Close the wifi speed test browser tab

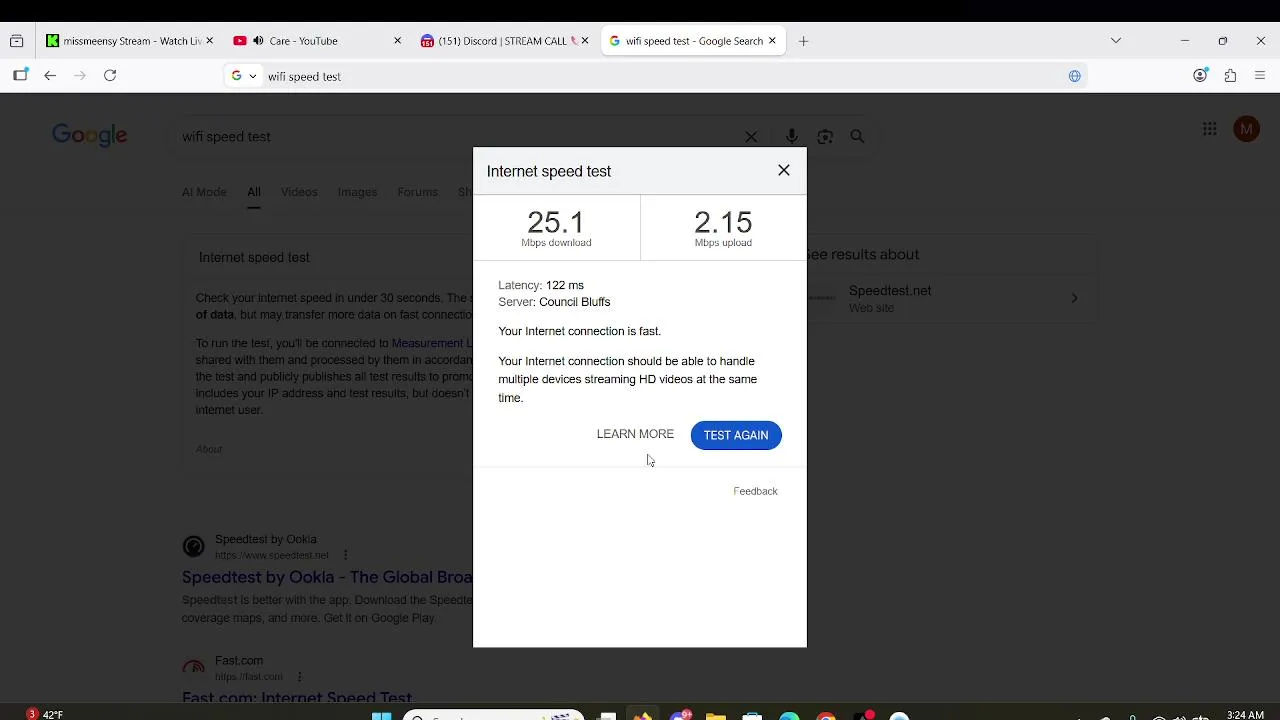[x=772, y=41]
